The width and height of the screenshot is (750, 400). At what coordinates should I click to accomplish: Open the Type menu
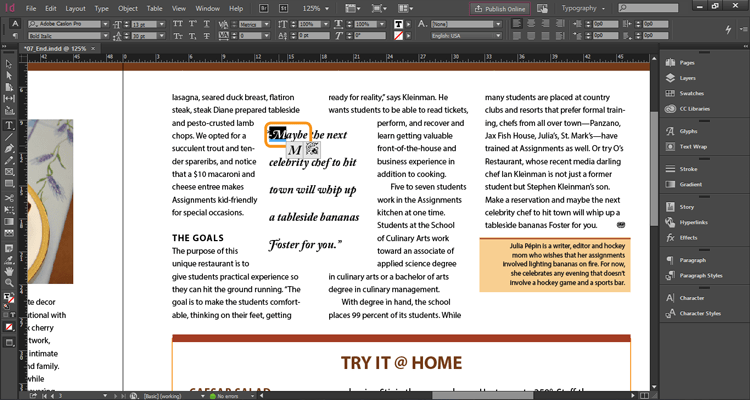(x=101, y=9)
